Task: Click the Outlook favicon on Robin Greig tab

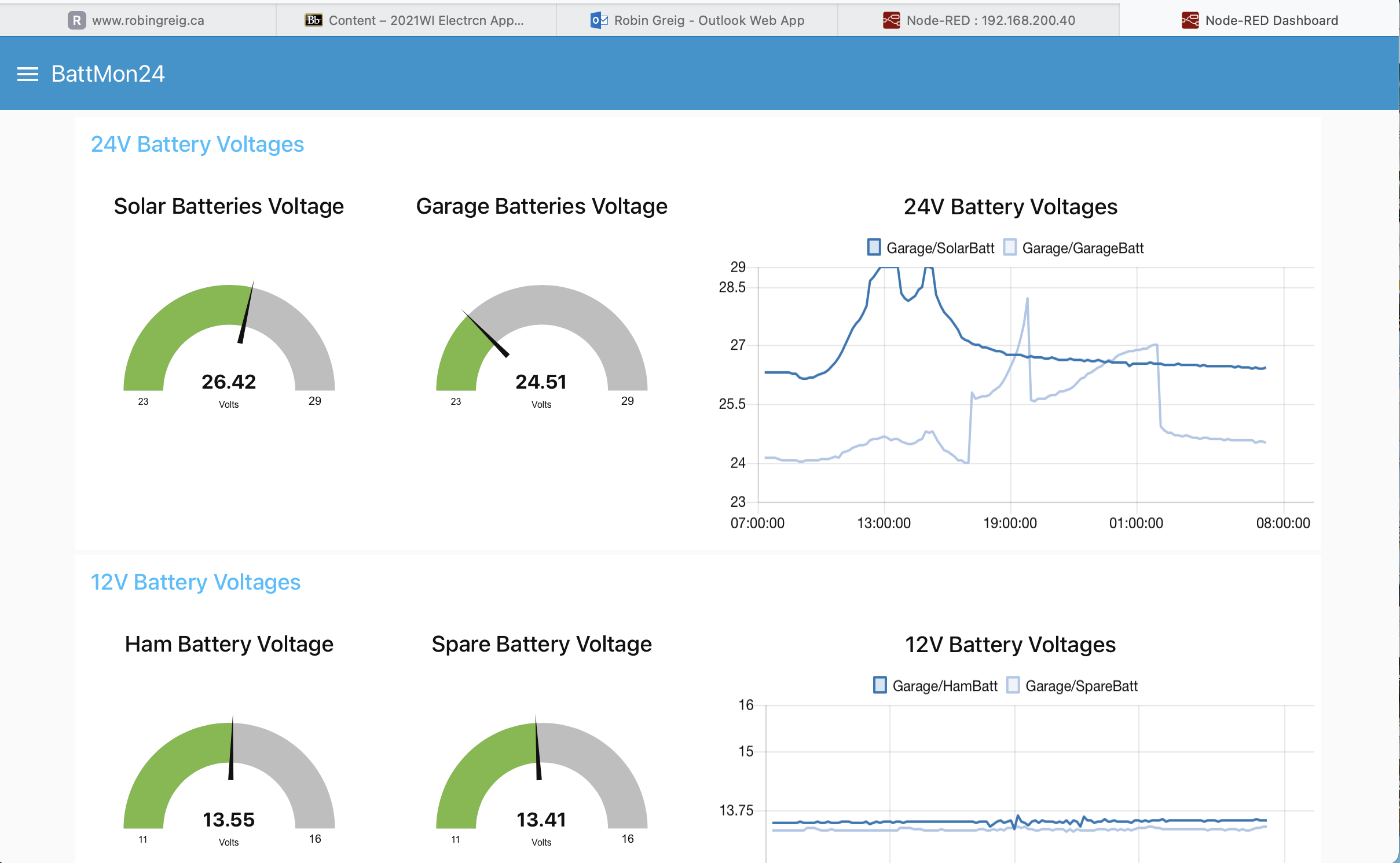Action: tap(599, 20)
